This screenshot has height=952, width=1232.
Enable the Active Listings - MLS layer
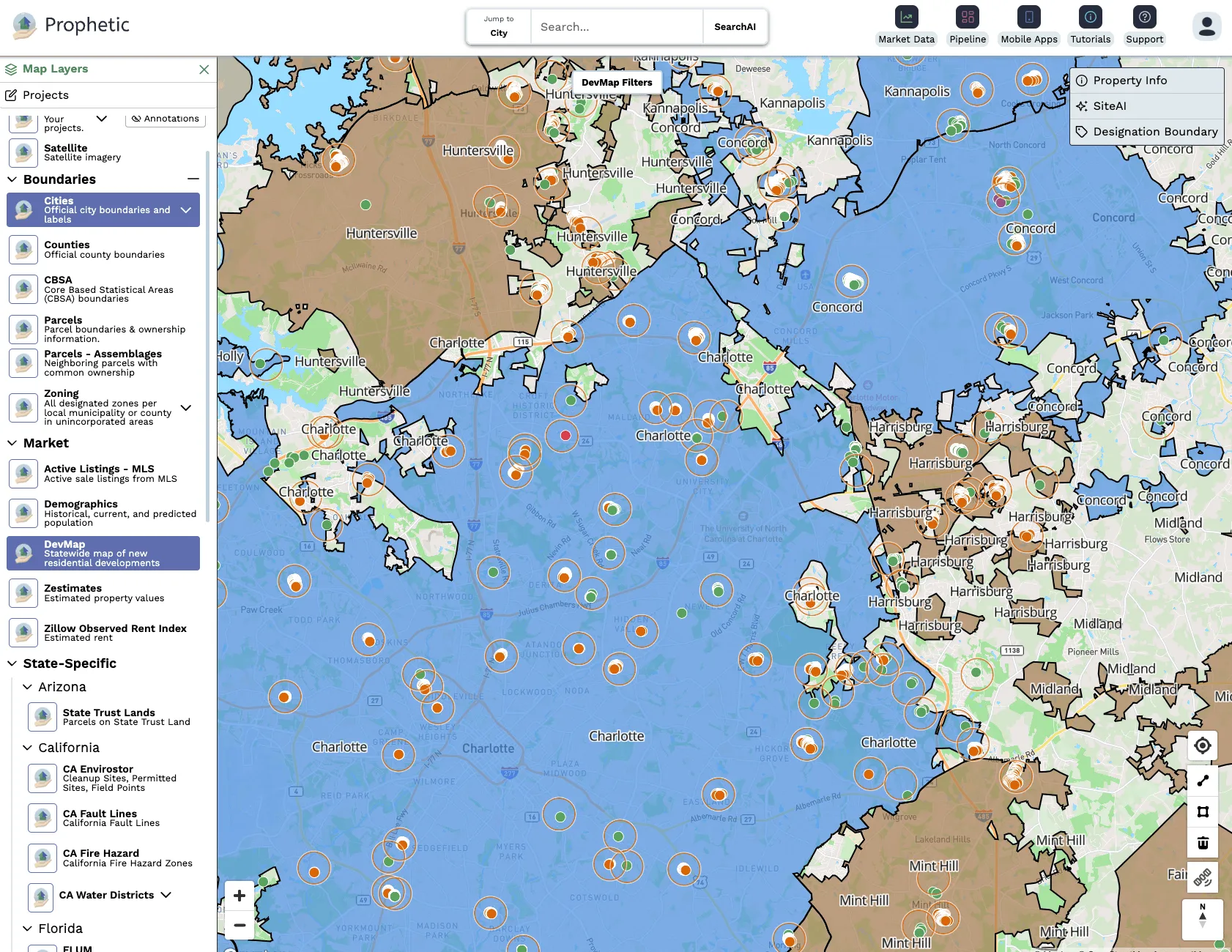tap(103, 474)
